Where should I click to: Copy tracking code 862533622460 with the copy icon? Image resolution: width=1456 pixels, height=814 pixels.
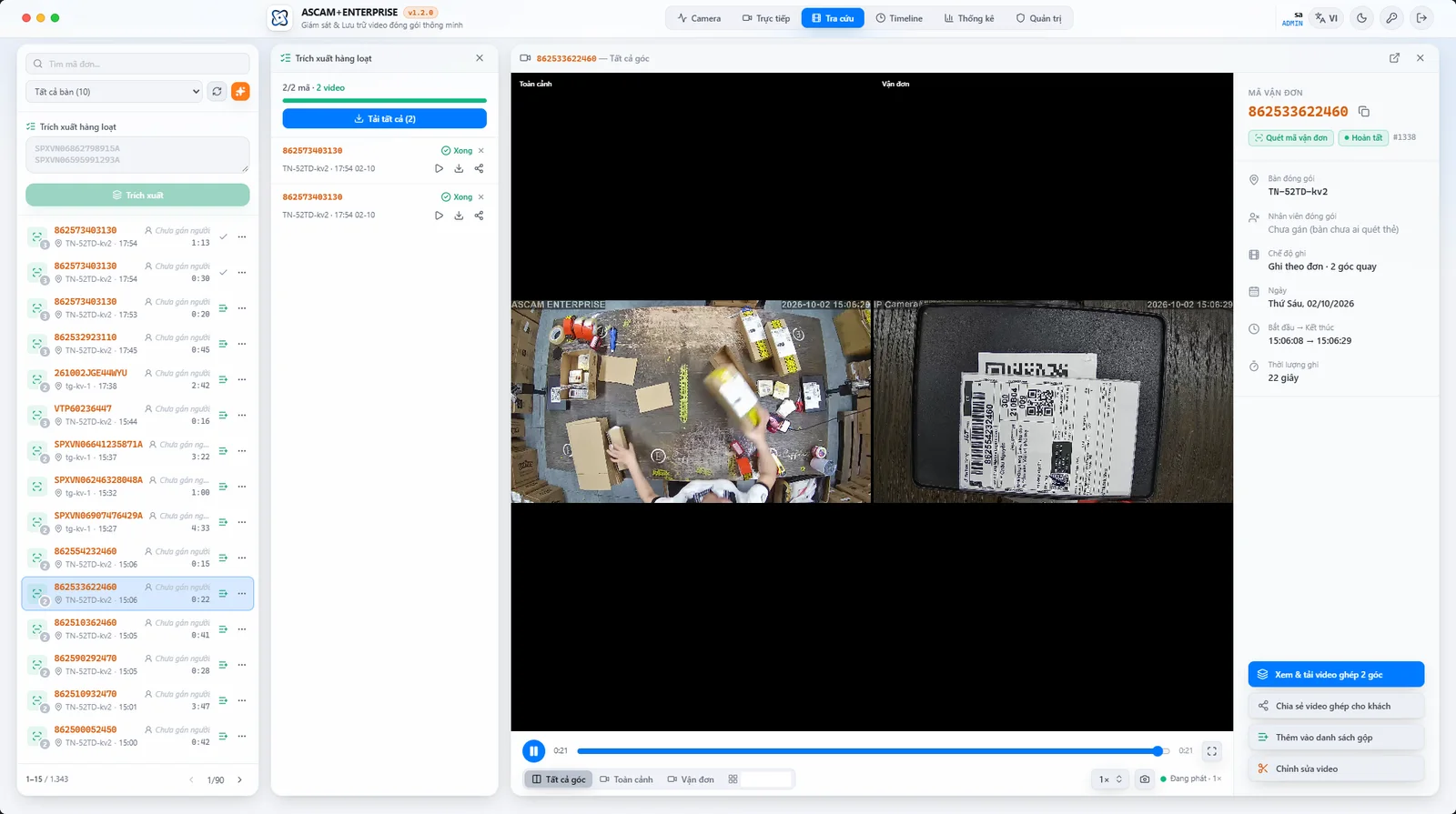click(1363, 112)
